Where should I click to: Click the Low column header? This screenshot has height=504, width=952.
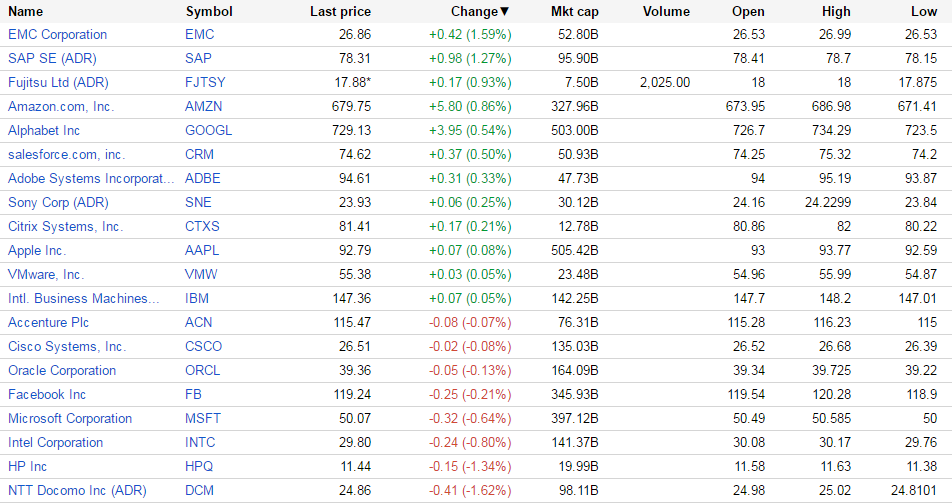tap(924, 12)
